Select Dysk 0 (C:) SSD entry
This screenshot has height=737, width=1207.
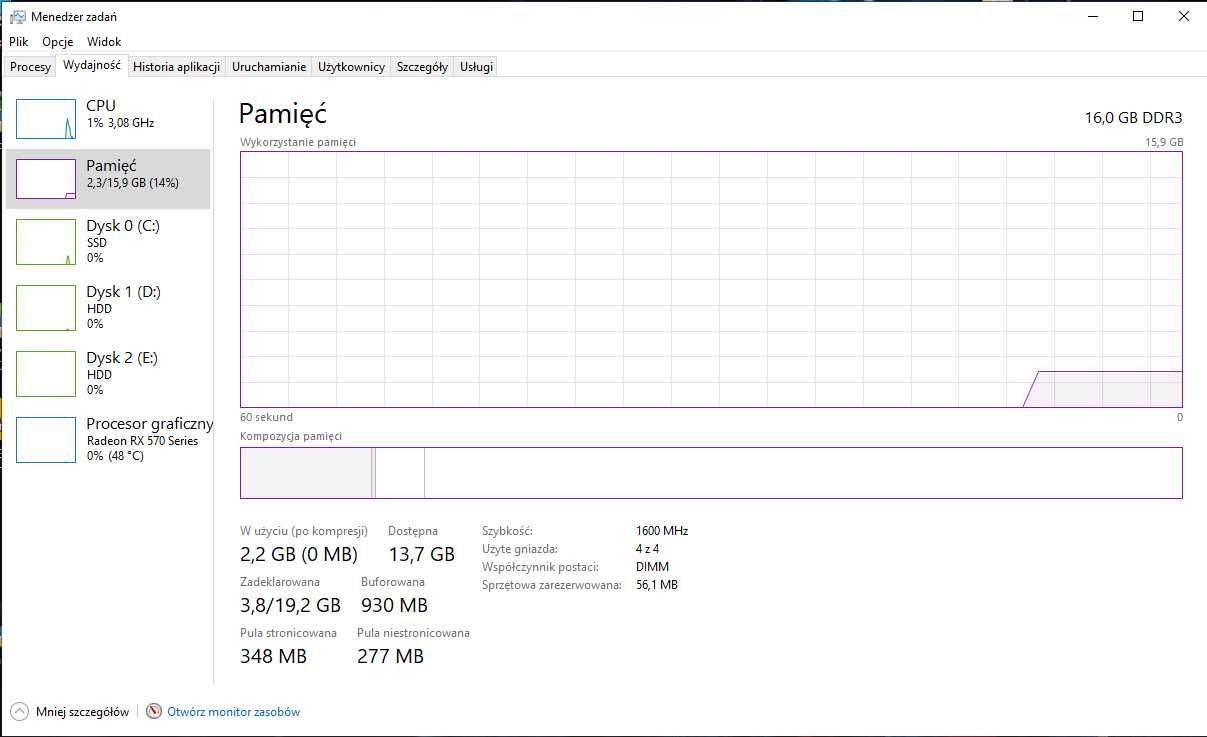109,241
